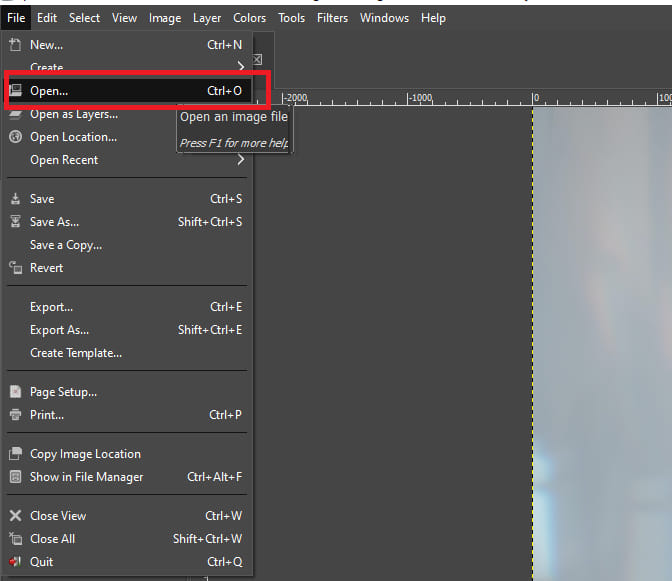Open the Windows menu
The image size is (672, 581).
[384, 18]
